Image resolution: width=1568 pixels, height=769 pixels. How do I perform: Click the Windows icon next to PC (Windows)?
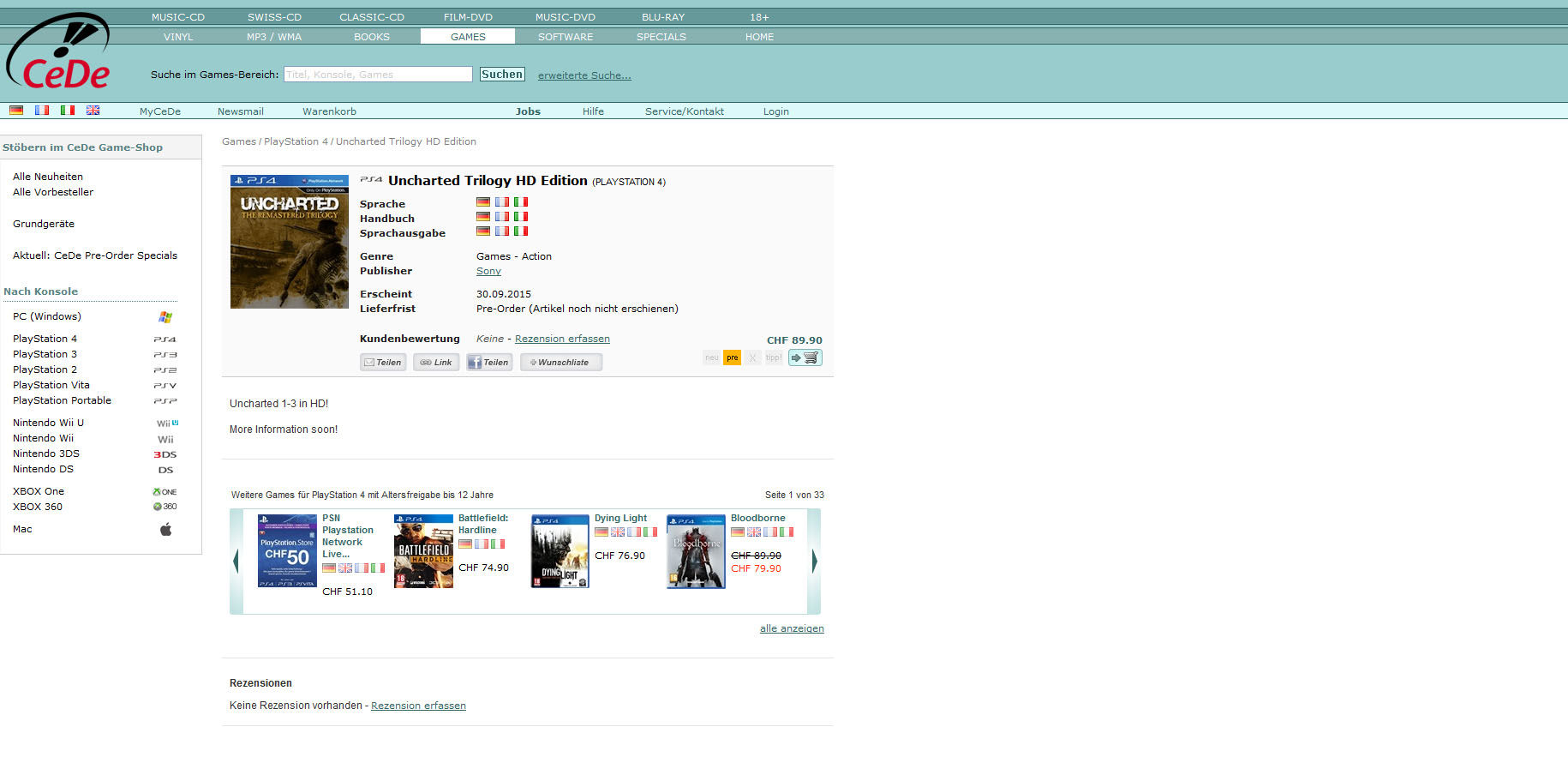point(165,317)
